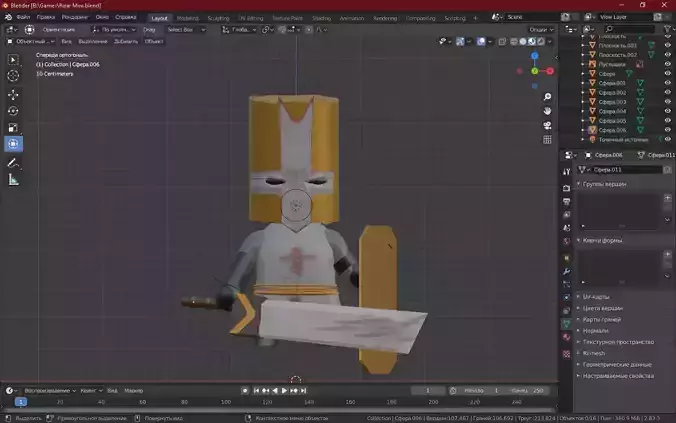
Task: Expand the UV-карты panel
Action: pyautogui.click(x=595, y=297)
